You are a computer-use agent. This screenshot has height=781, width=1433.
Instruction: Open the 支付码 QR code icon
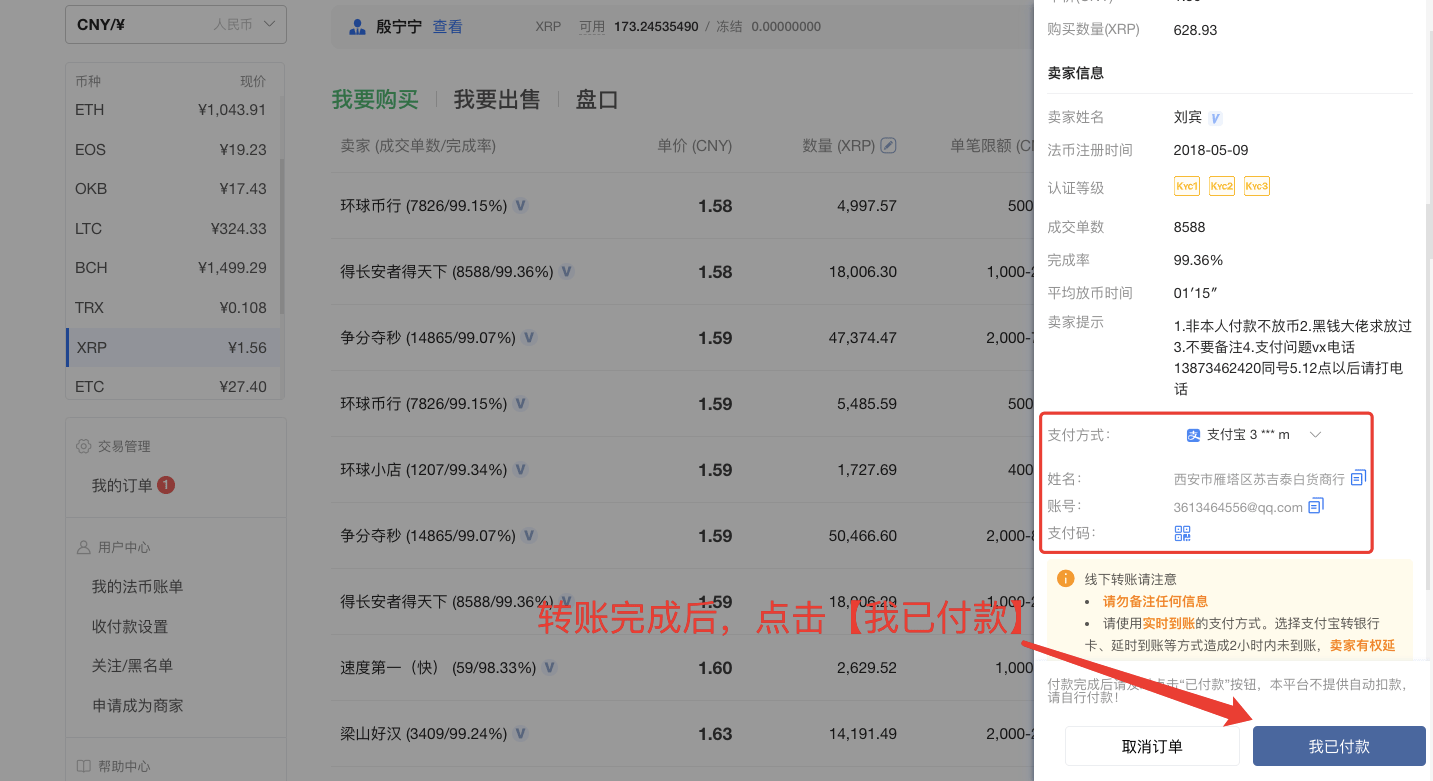pos(1182,533)
